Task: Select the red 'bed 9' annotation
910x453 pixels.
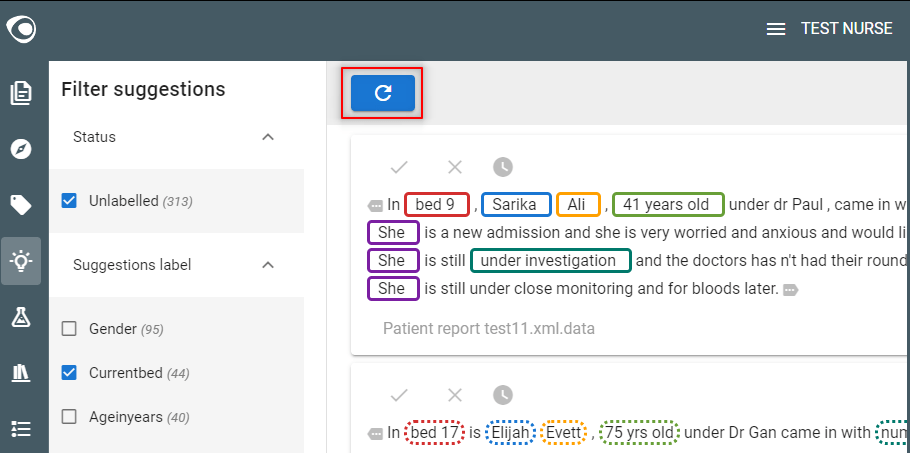Action: pos(437,204)
